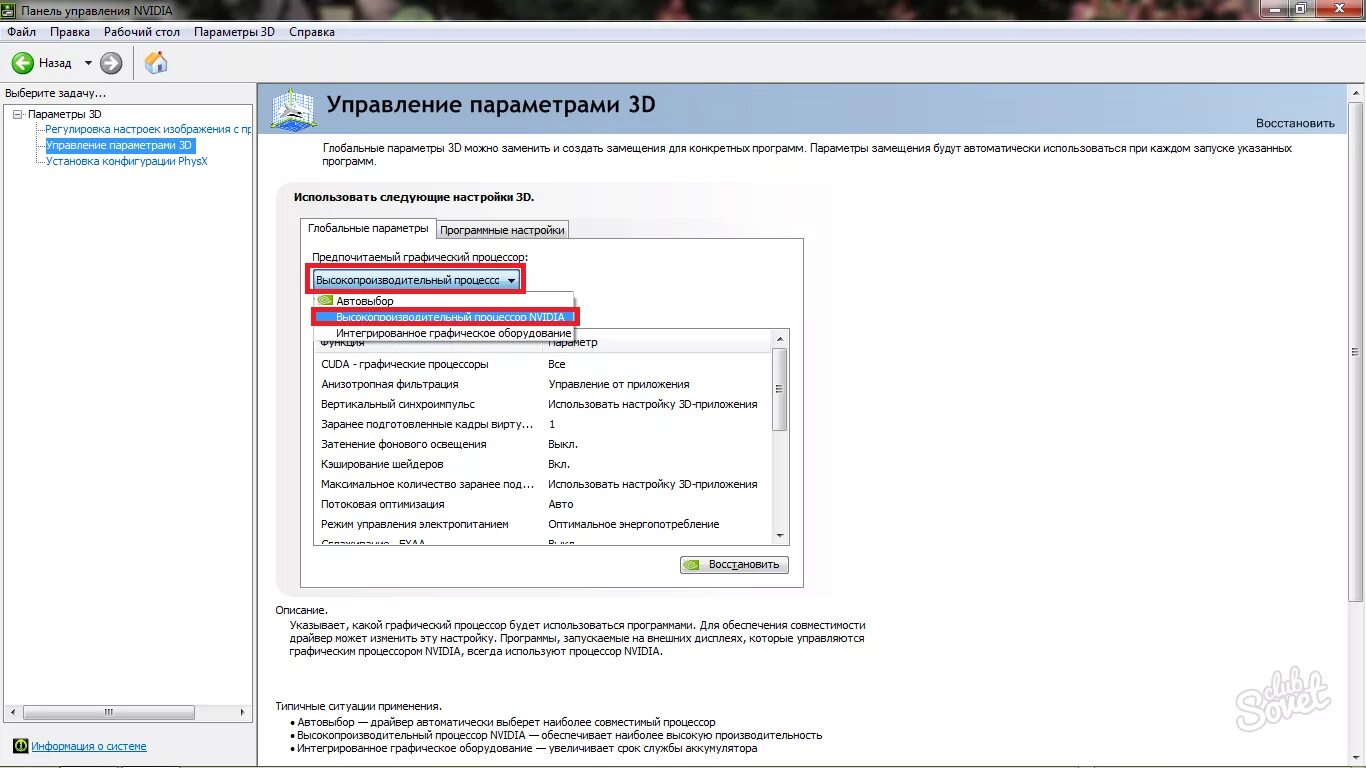Viewport: 1366px width, 768px height.
Task: Select Установка конфигурации PhysX tree item
Action: coord(127,161)
